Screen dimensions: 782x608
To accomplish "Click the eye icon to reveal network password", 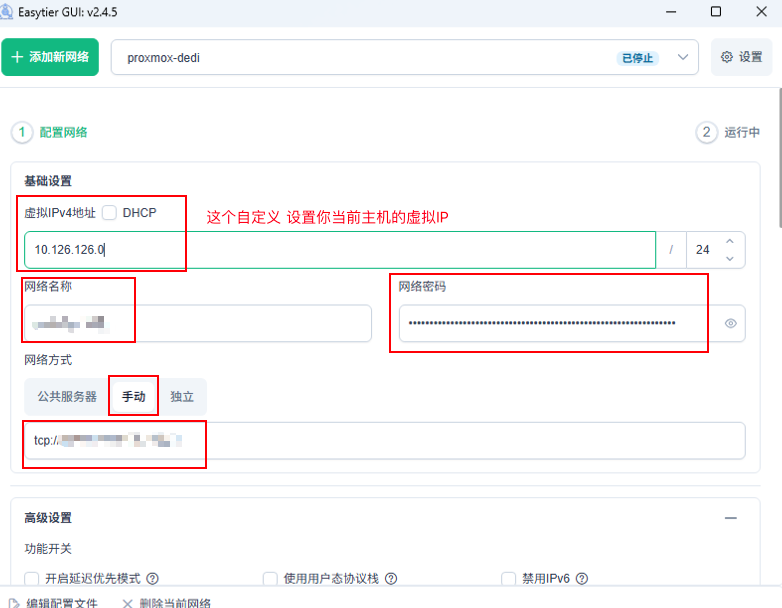I will coord(730,324).
